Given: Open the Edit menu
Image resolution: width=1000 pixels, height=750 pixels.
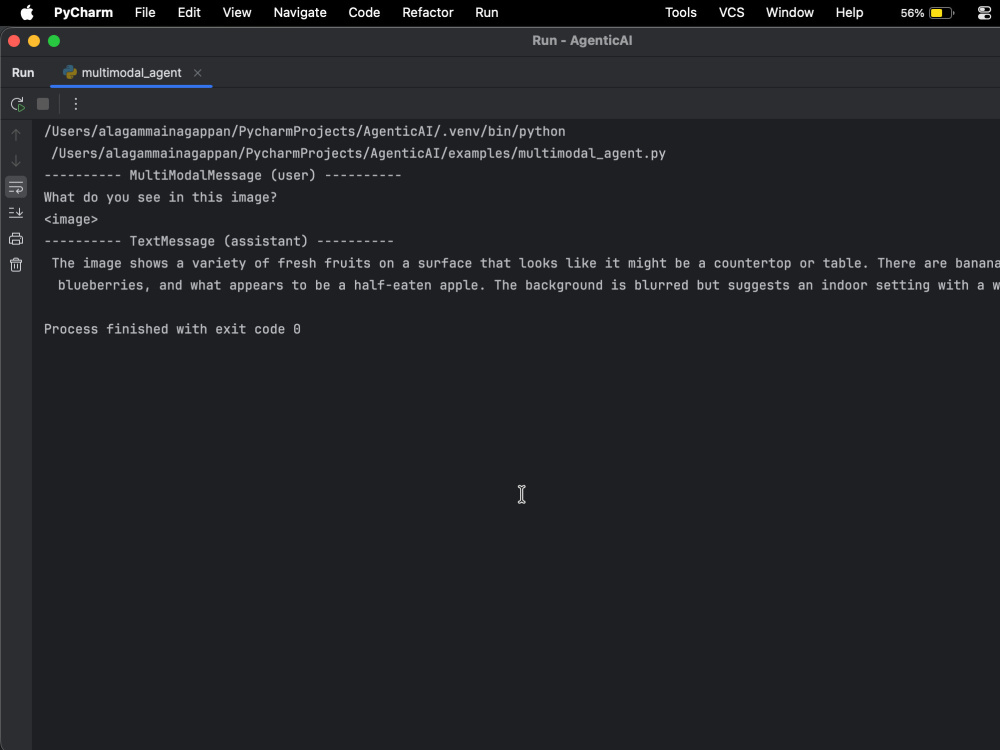Looking at the screenshot, I should (189, 13).
